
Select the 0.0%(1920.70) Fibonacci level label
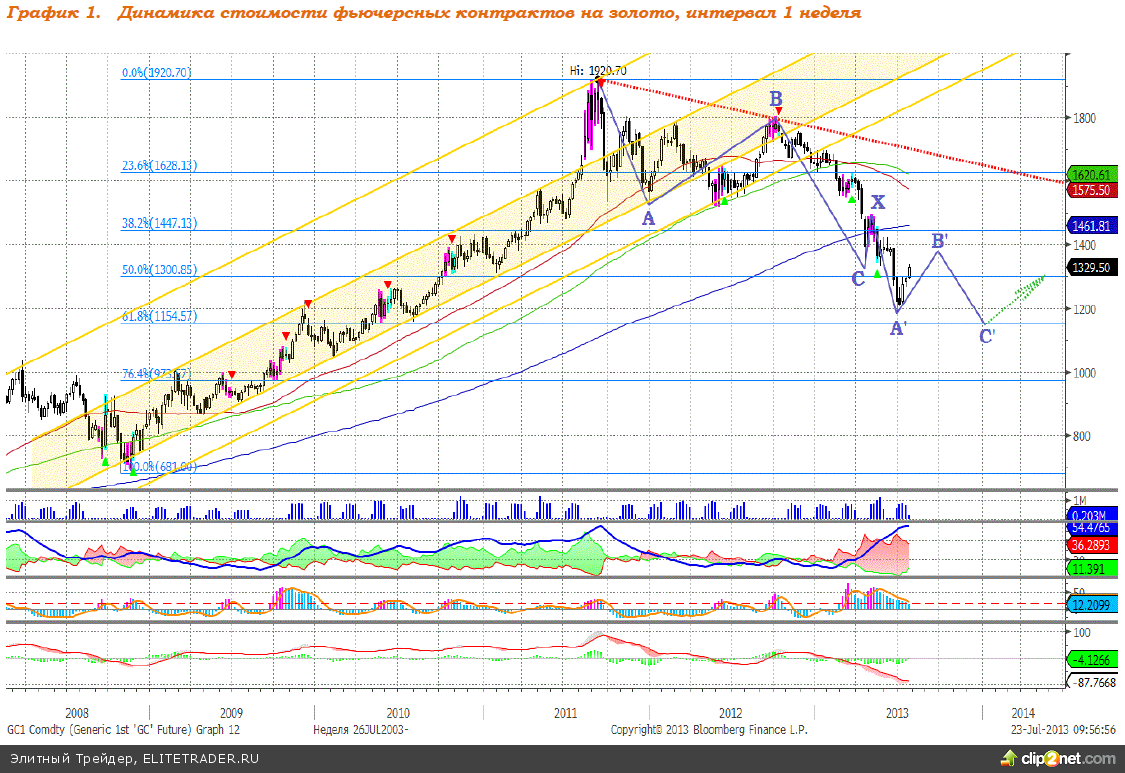(x=156, y=73)
